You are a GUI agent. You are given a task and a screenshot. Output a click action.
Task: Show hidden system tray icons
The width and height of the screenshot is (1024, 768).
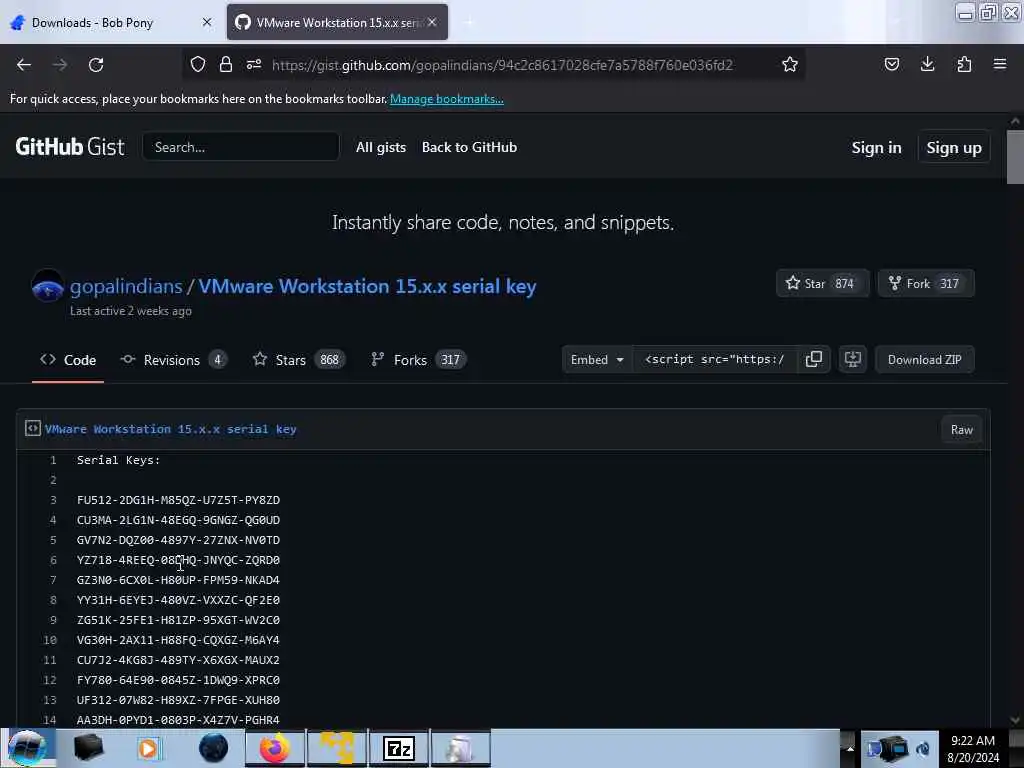[850, 748]
